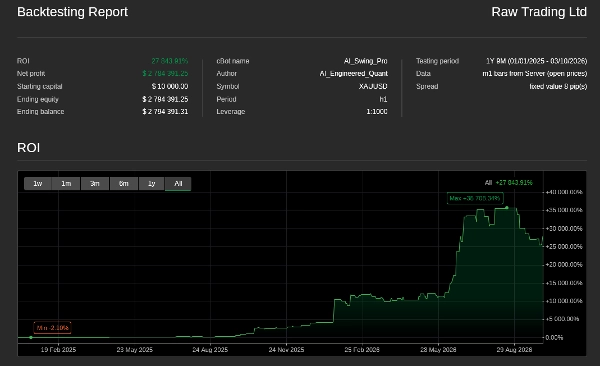Click the symbol XAUUSD
Viewport: 600px width, 366px height.
(x=373, y=87)
